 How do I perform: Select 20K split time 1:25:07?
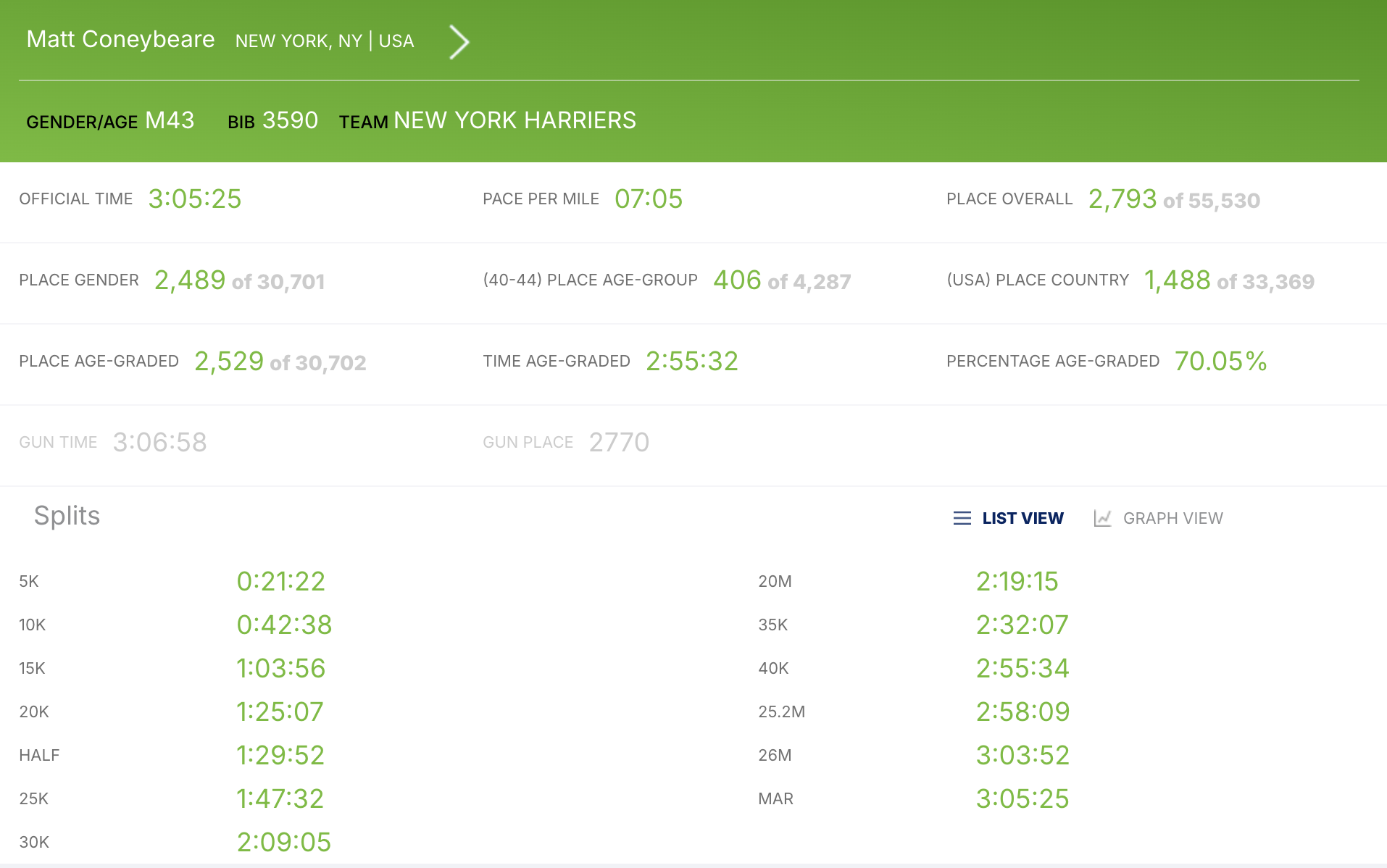pyautogui.click(x=280, y=711)
